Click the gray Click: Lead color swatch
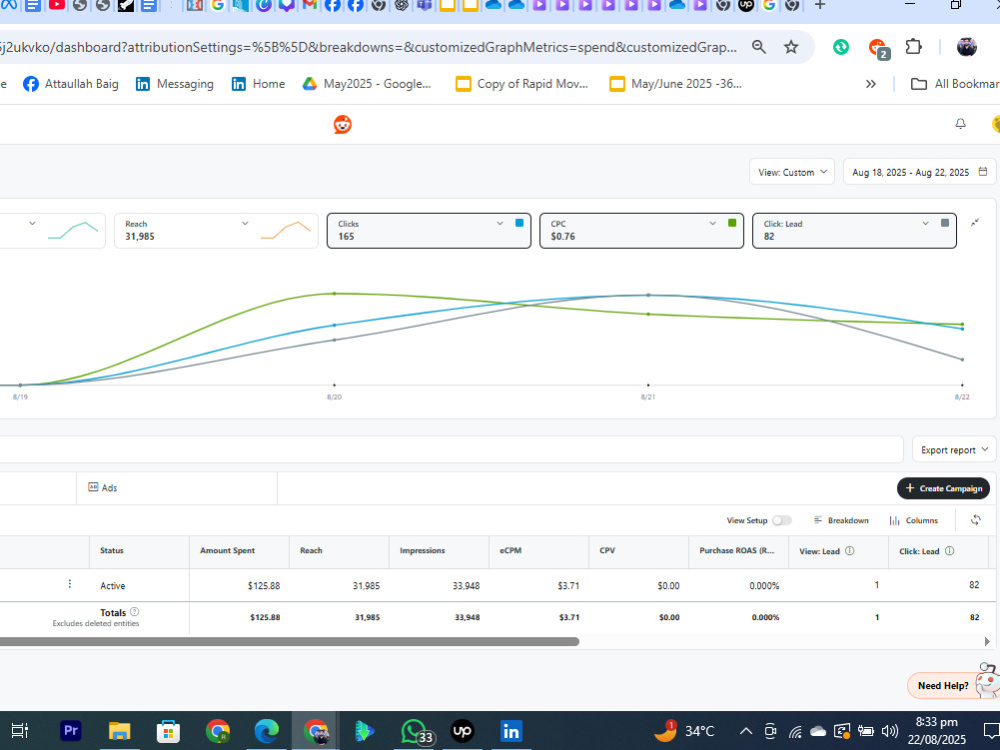The height and width of the screenshot is (750, 1000). [945, 223]
